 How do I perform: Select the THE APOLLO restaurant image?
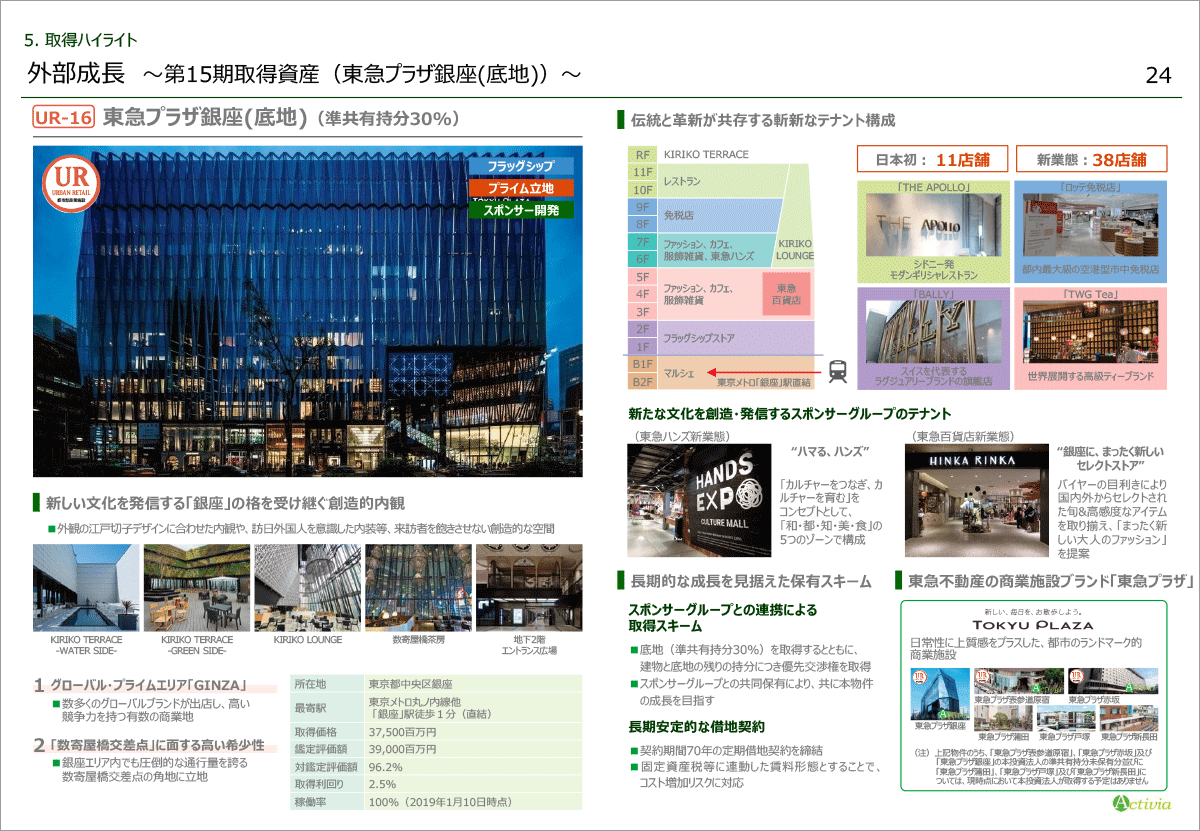click(933, 229)
